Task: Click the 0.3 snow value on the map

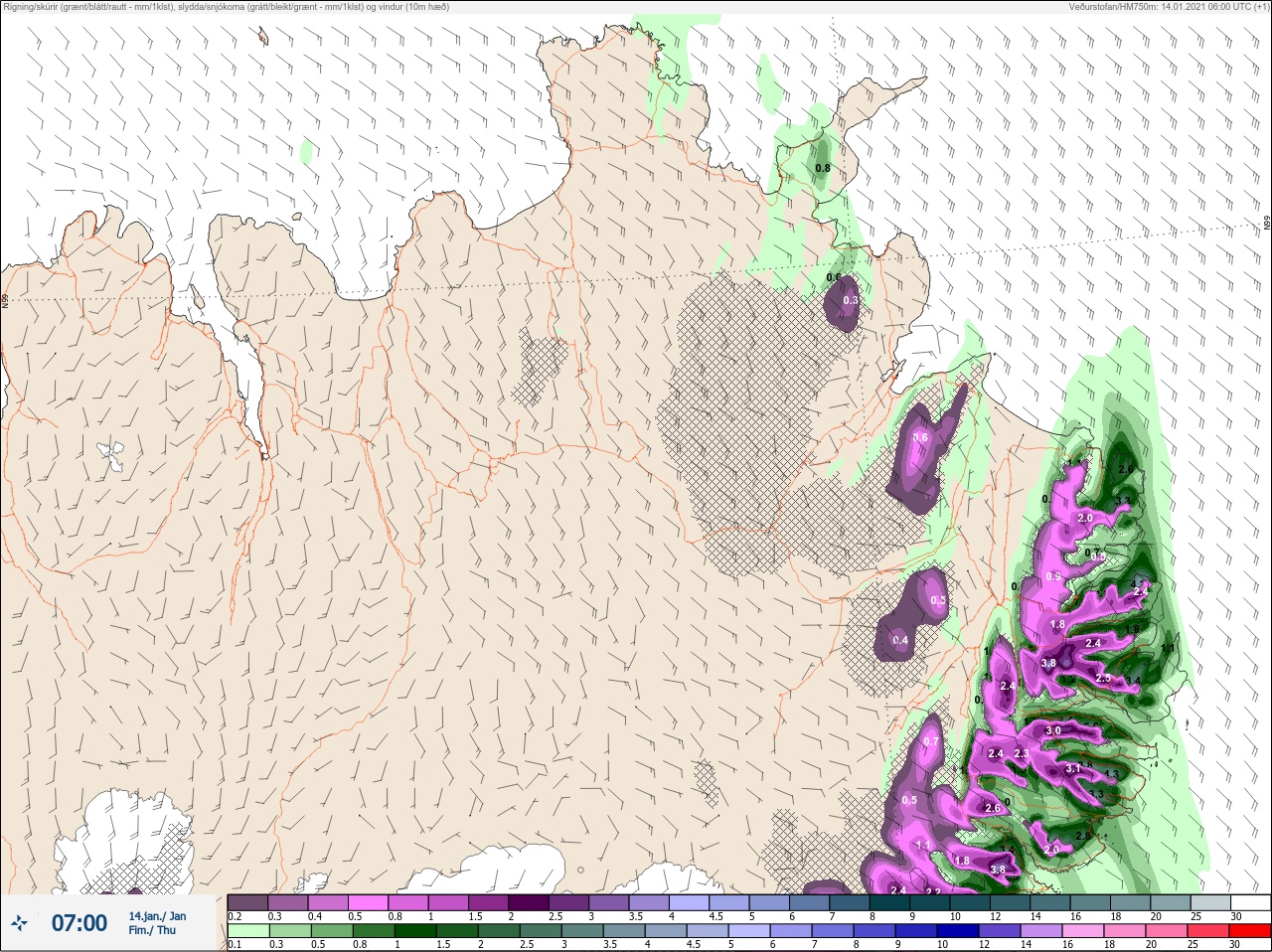Action: [851, 300]
